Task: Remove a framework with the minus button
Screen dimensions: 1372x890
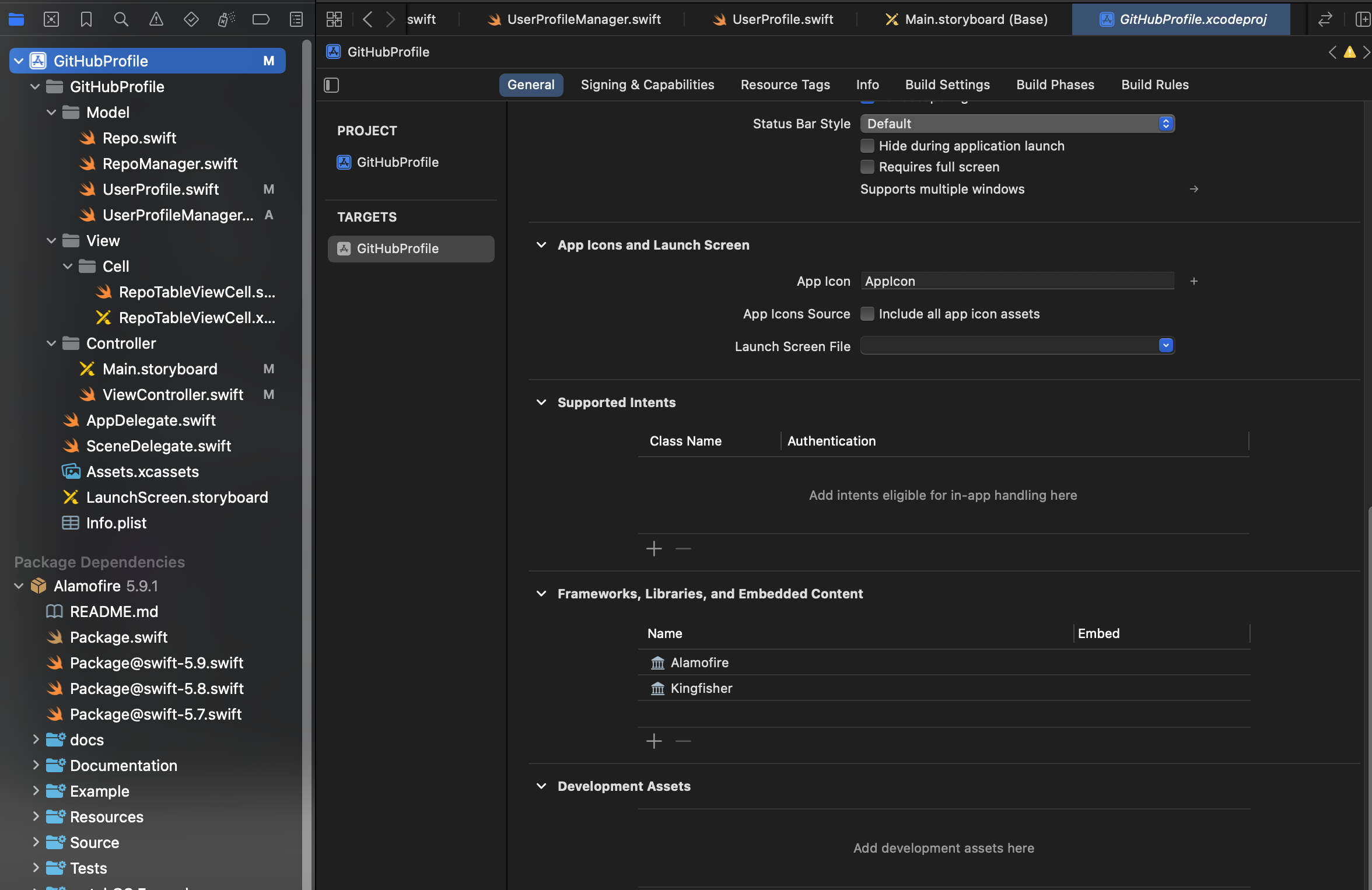Action: click(683, 741)
